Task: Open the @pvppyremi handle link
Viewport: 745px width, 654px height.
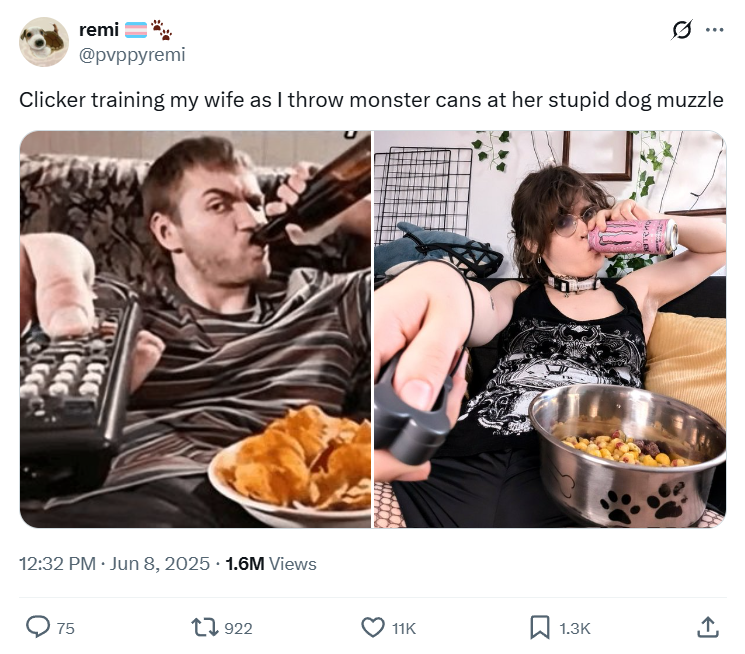Action: point(132,55)
